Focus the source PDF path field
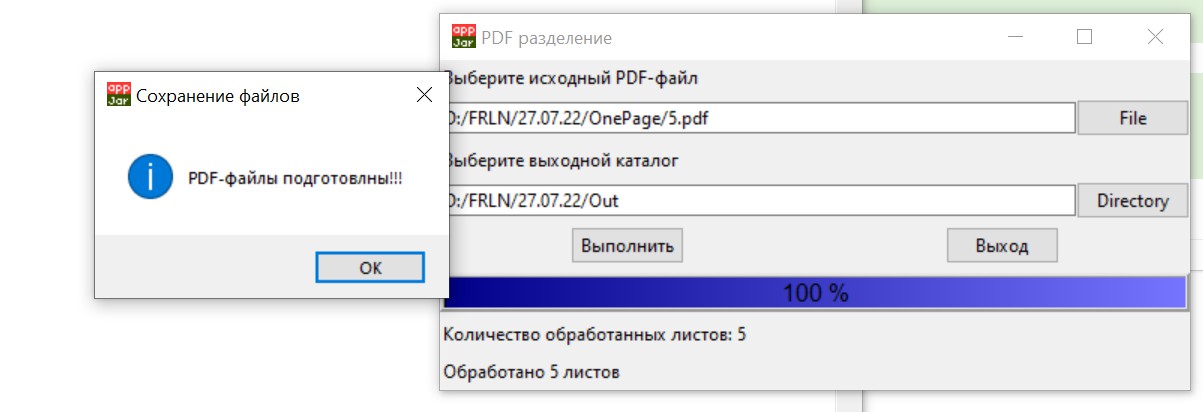The image size is (1203, 412). pyautogui.click(x=760, y=118)
